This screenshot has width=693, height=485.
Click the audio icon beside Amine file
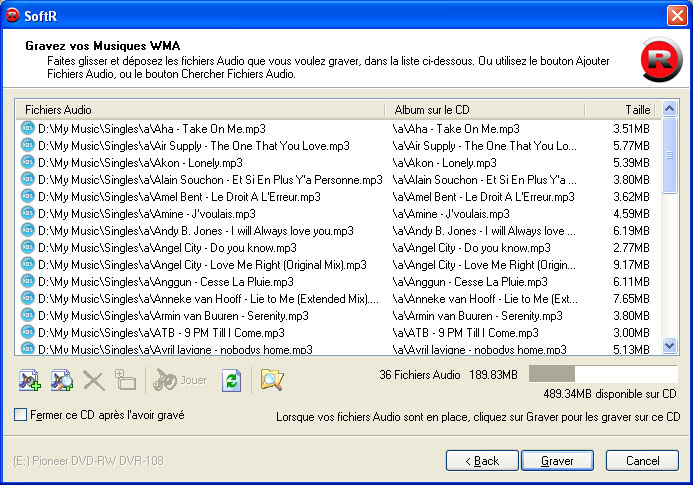27,213
